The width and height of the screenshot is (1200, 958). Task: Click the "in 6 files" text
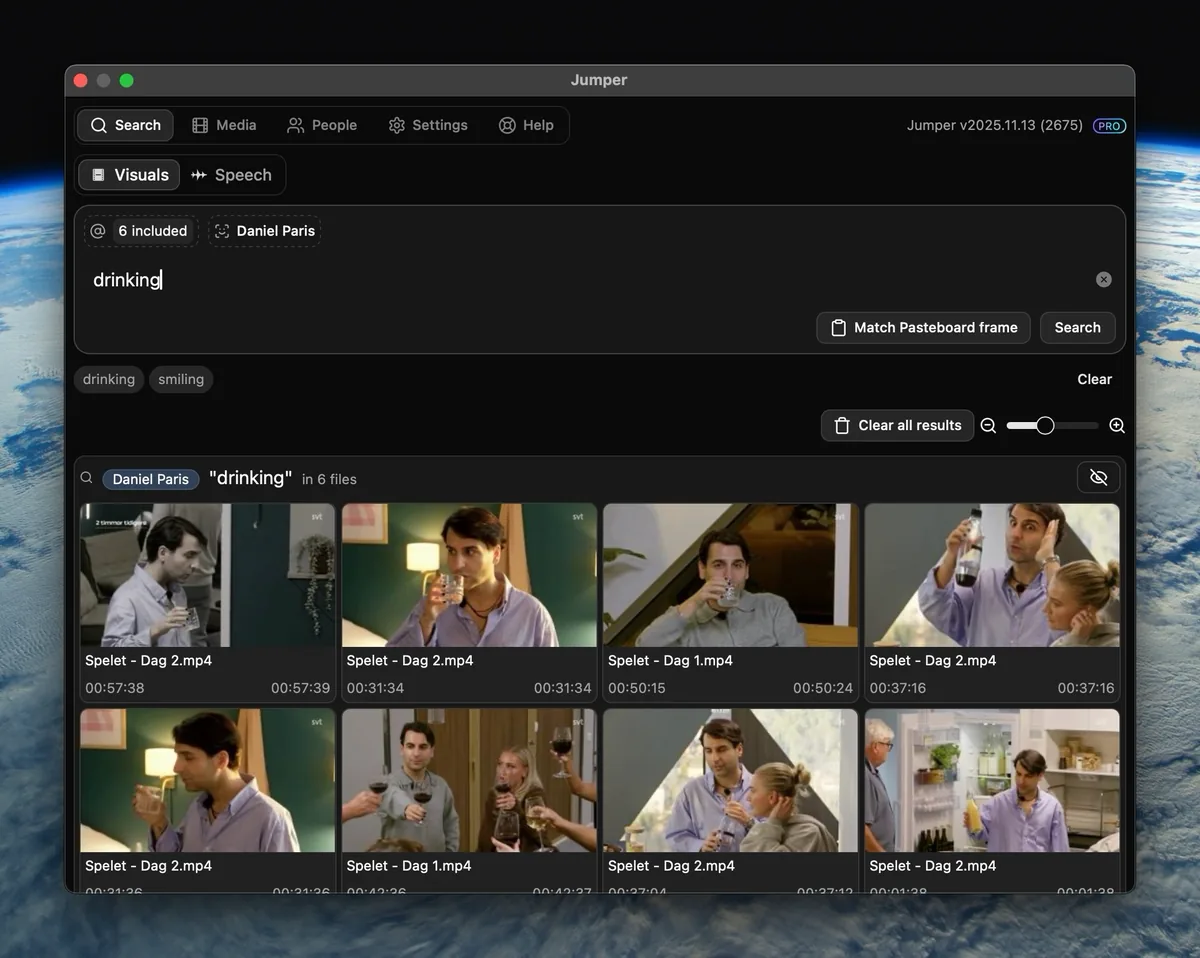click(329, 480)
